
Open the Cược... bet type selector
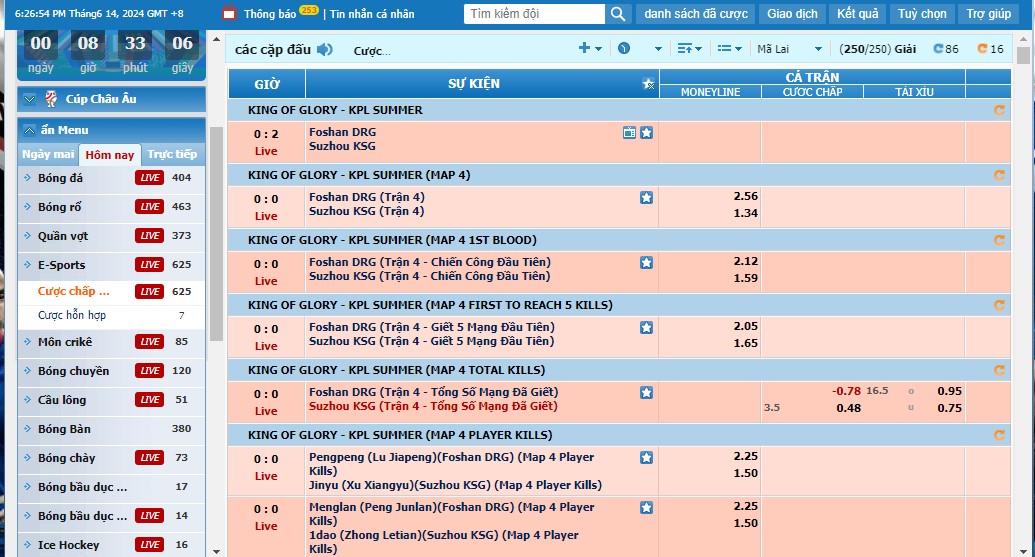tap(372, 51)
